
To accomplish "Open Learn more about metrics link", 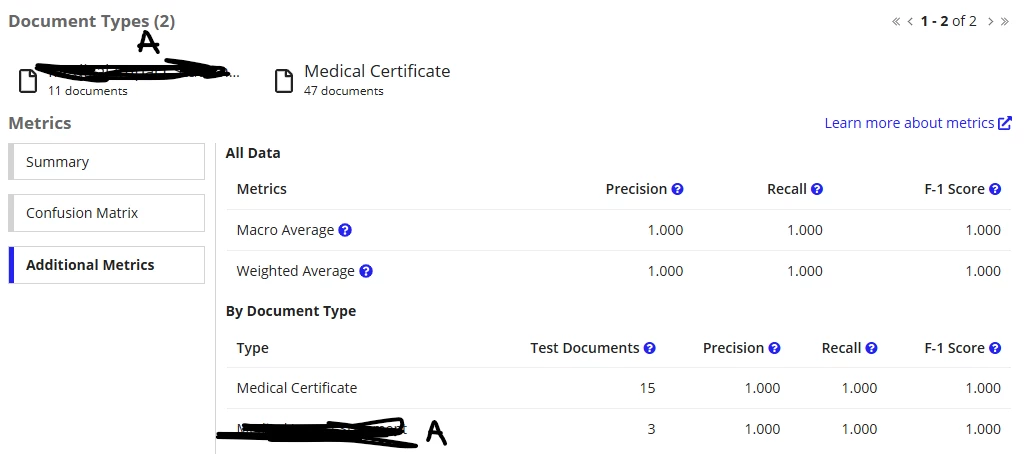I will (x=918, y=123).
